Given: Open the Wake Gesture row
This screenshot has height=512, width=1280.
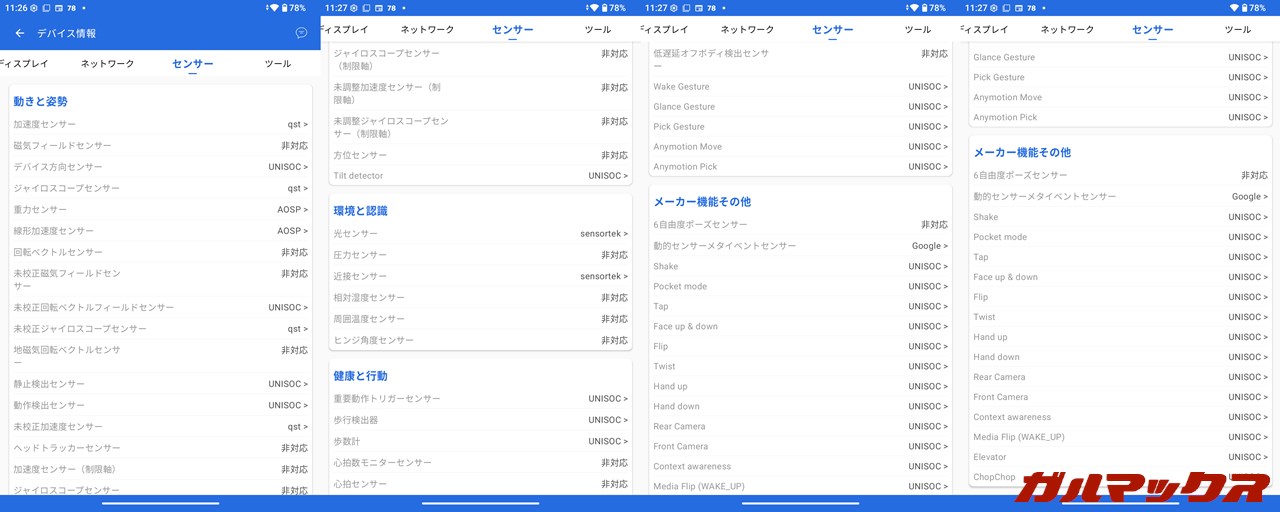Looking at the screenshot, I should click(x=800, y=87).
